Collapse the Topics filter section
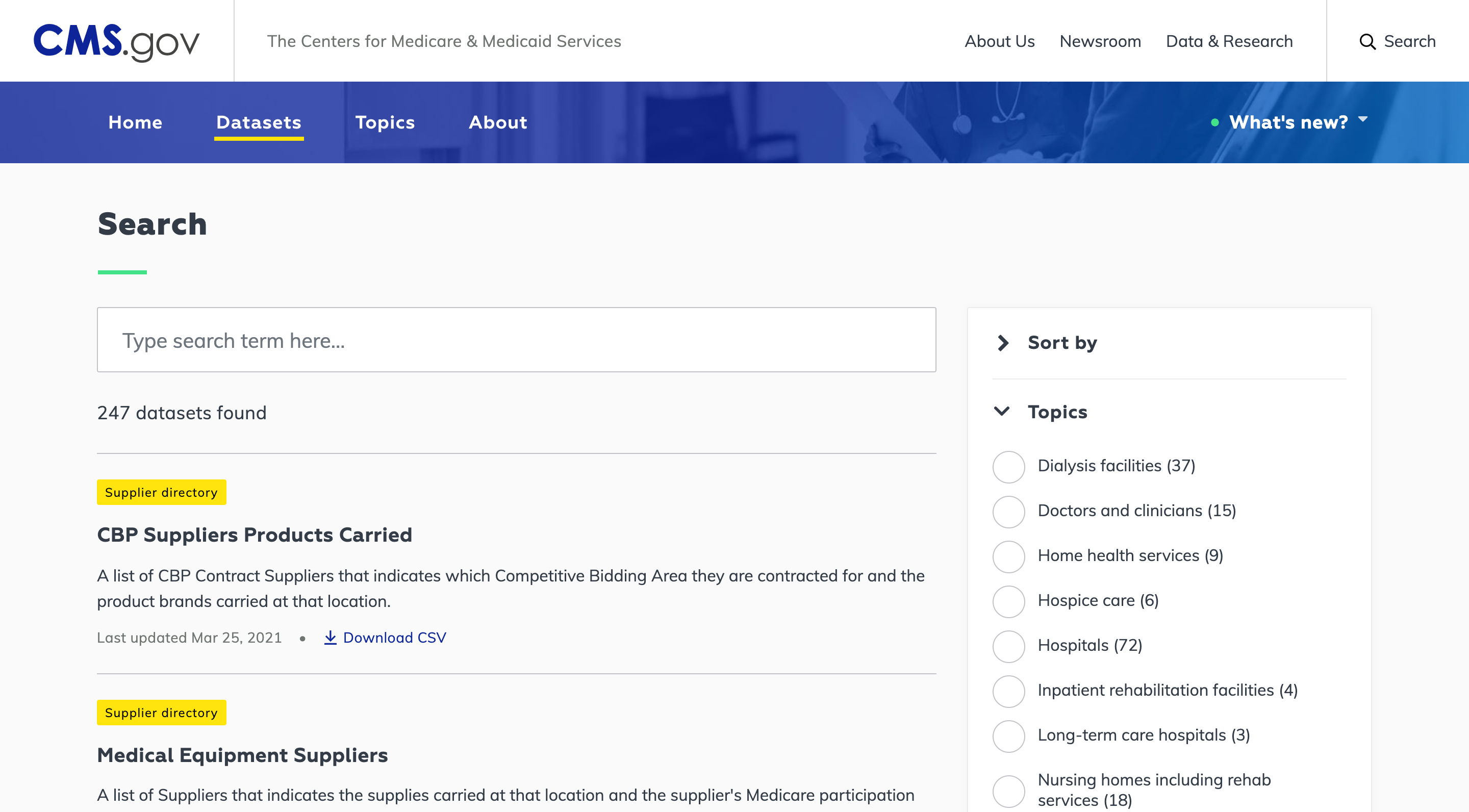This screenshot has height=812, width=1469. pyautogui.click(x=1002, y=412)
